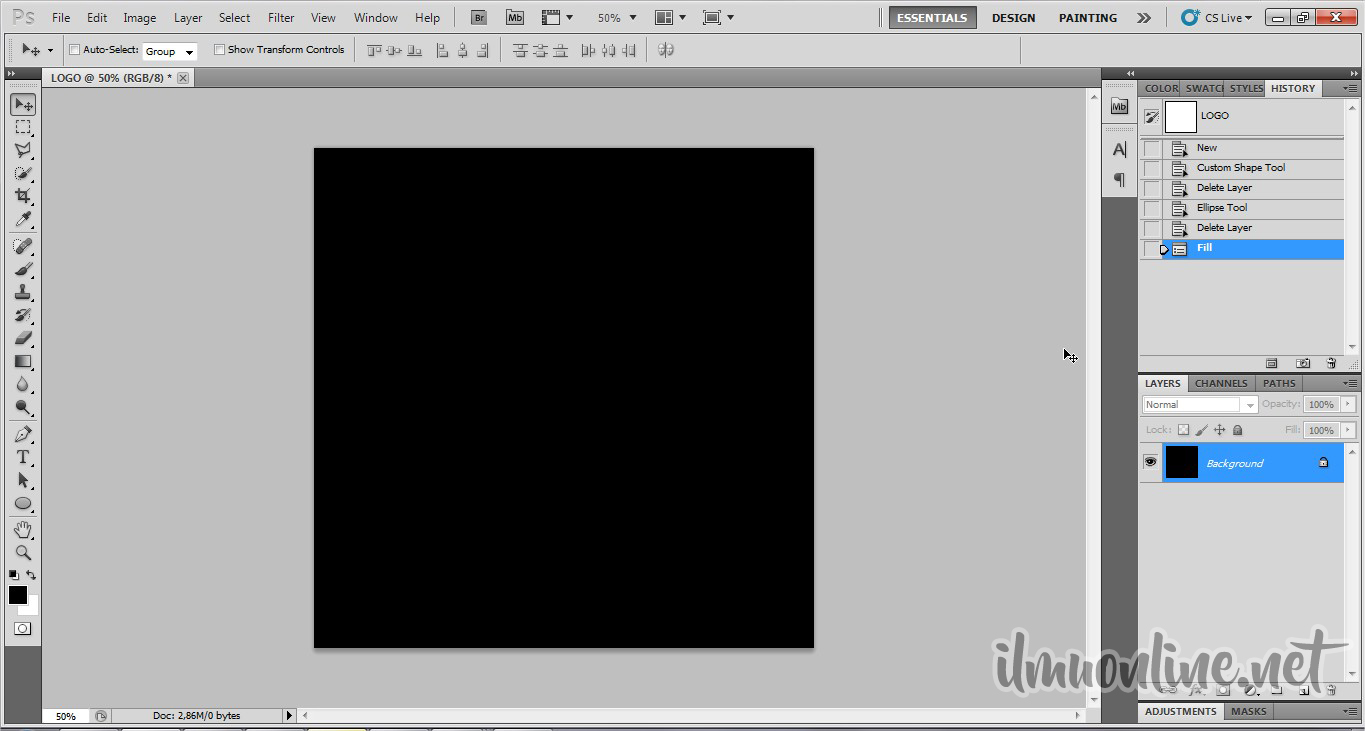Viewport: 1365px width, 731px height.
Task: Click the black foreground color swatch
Action: (x=17, y=595)
